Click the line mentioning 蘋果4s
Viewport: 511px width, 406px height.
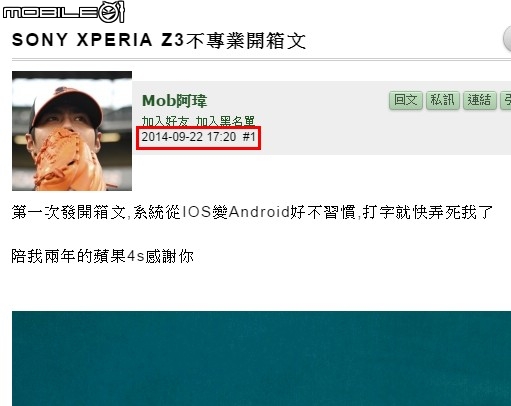coord(102,256)
